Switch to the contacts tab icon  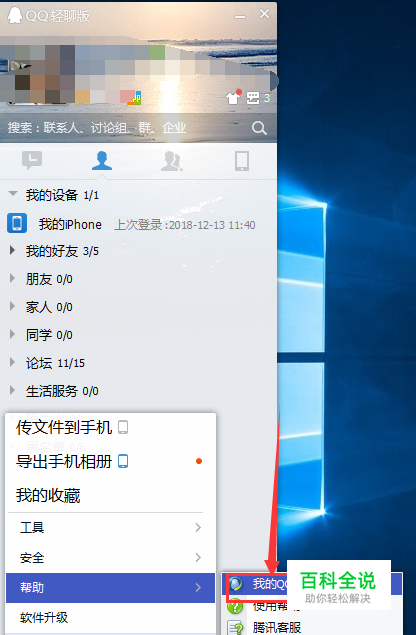pos(102,160)
